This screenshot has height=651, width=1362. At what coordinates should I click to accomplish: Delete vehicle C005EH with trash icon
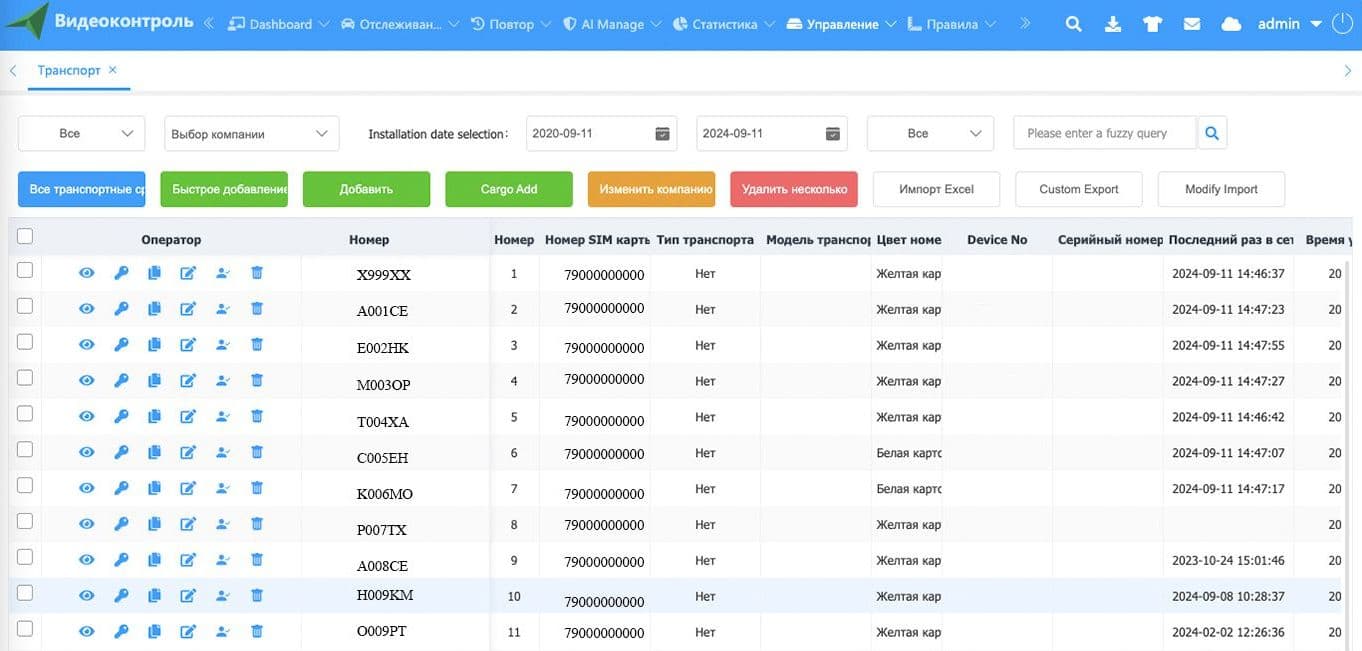[256, 452]
